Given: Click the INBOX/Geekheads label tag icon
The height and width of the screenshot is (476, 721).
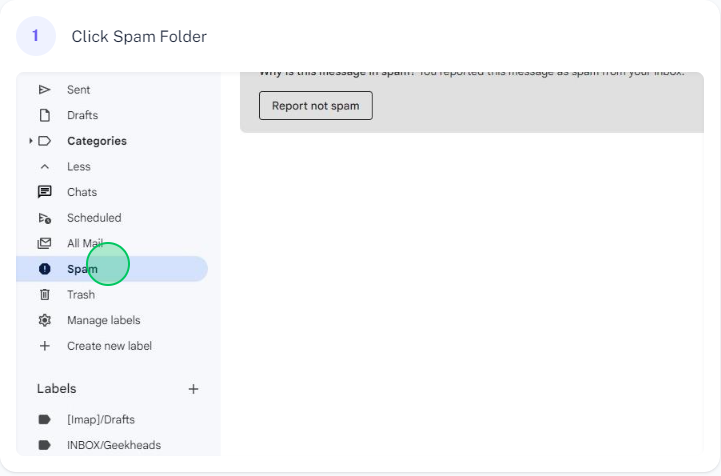Looking at the screenshot, I should tap(45, 445).
